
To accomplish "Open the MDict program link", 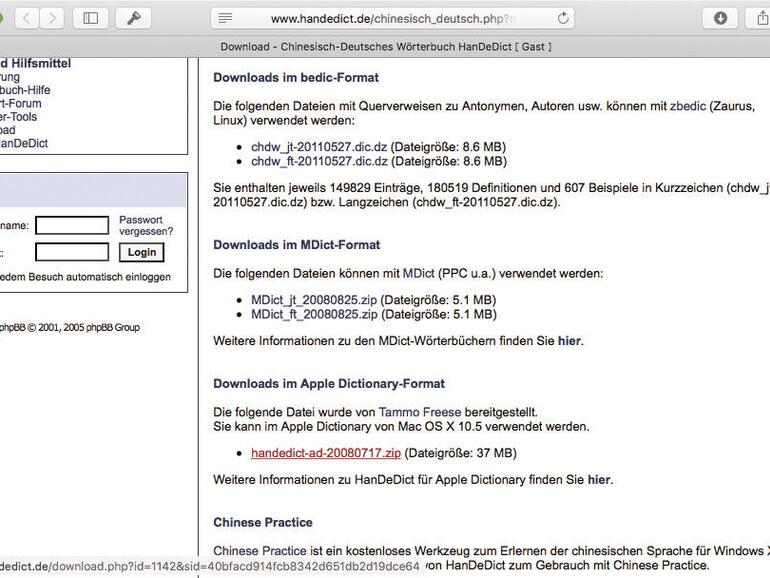I will [418, 274].
